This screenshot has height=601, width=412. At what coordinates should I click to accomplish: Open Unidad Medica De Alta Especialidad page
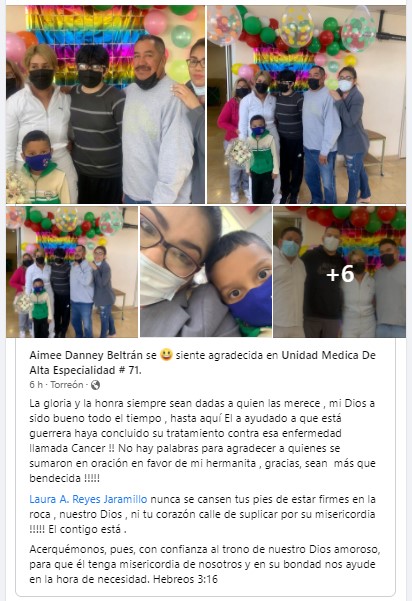point(202,363)
